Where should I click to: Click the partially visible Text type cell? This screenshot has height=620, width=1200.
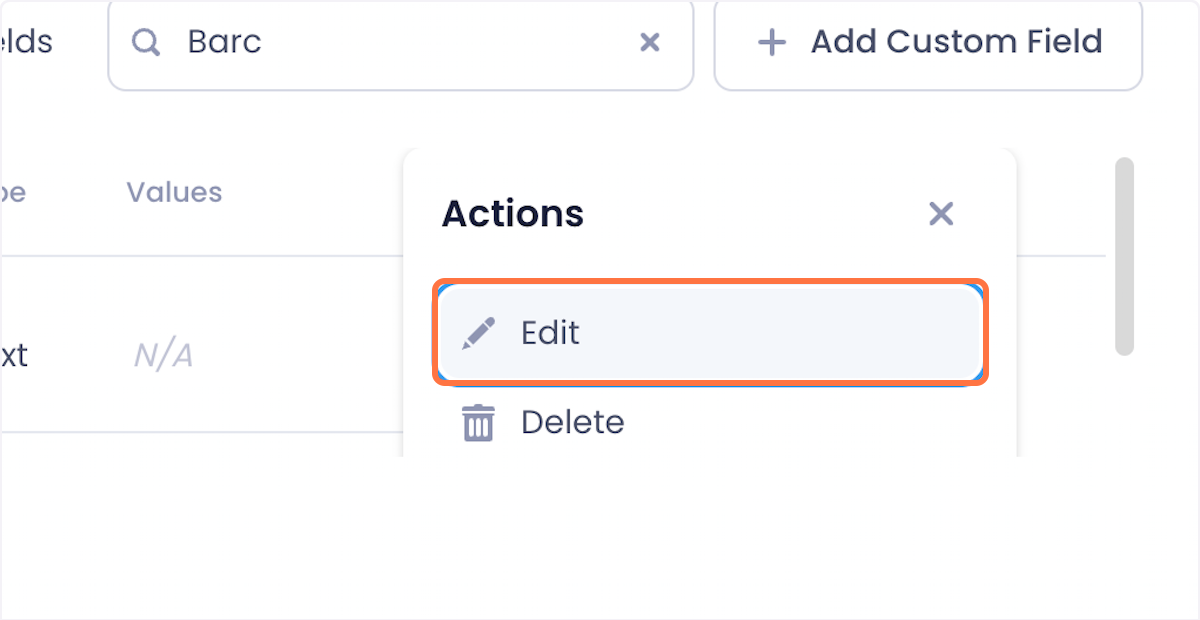click(x=14, y=356)
